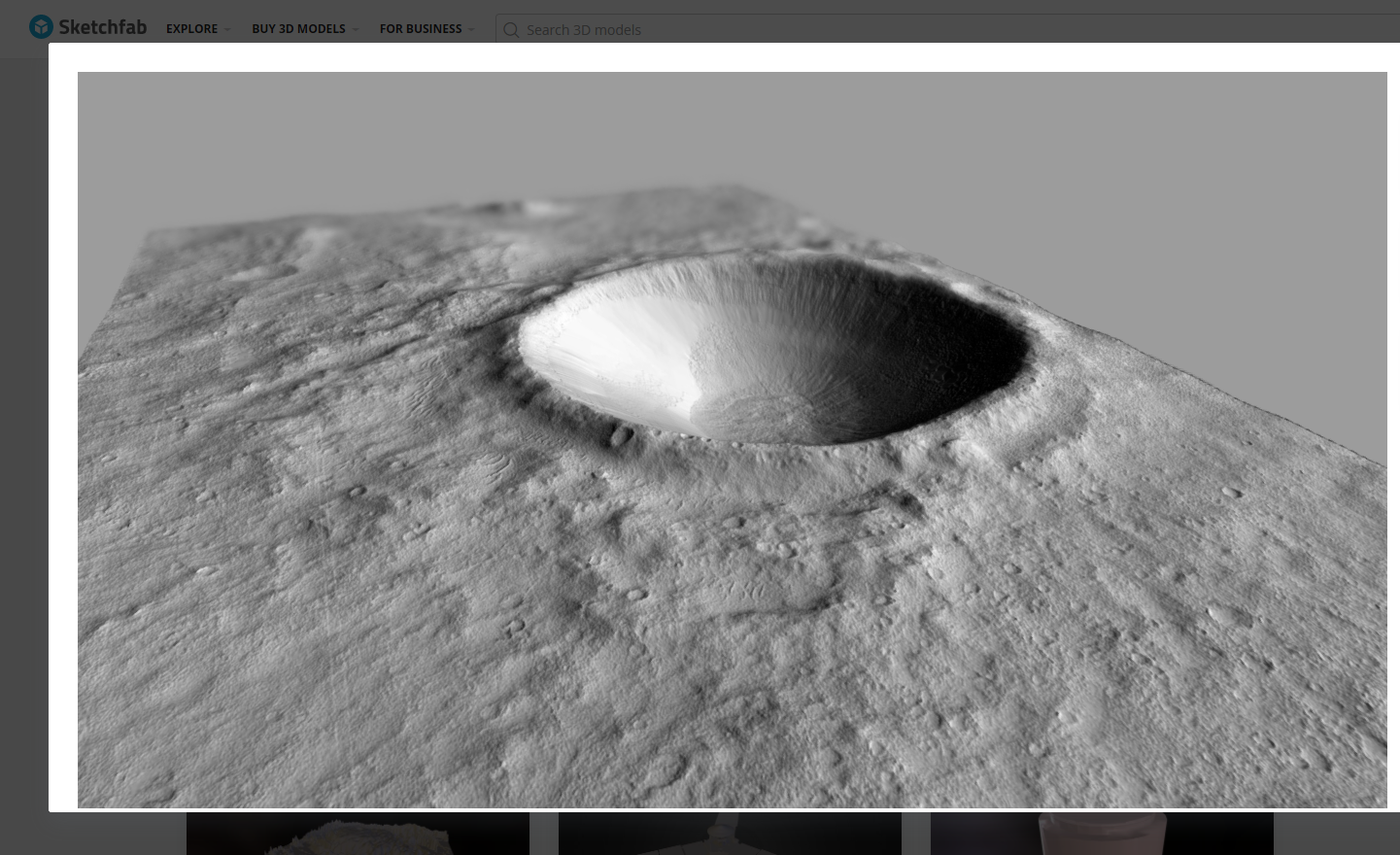
Task: Expand the BUY 3D MODELS dropdown arrow
Action: coord(356,29)
